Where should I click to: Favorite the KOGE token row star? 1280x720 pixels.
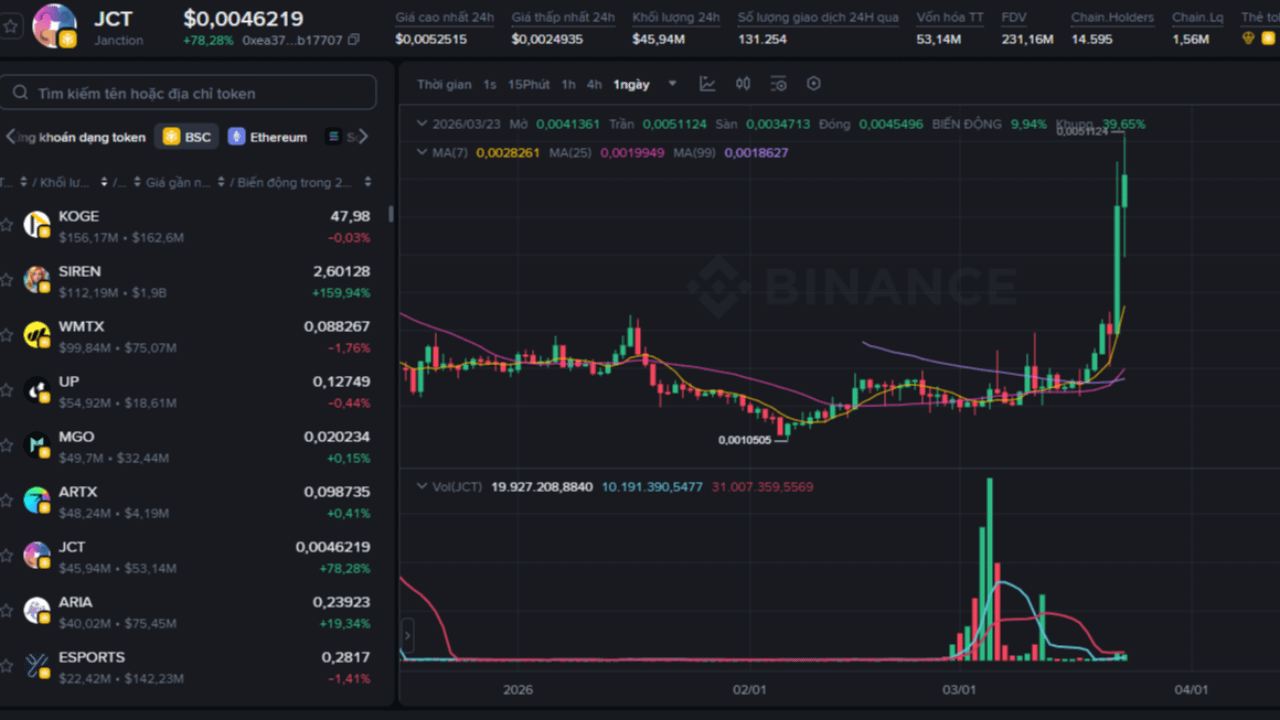(7, 225)
